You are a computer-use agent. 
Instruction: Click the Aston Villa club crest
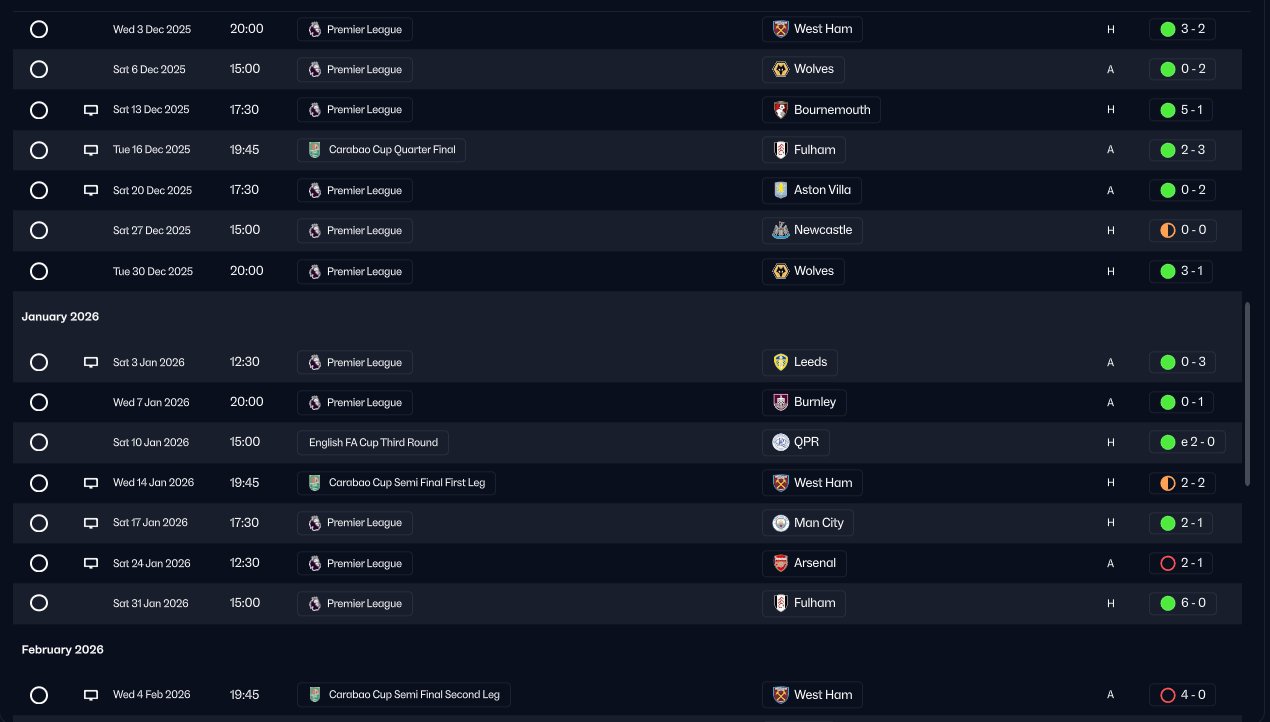781,190
